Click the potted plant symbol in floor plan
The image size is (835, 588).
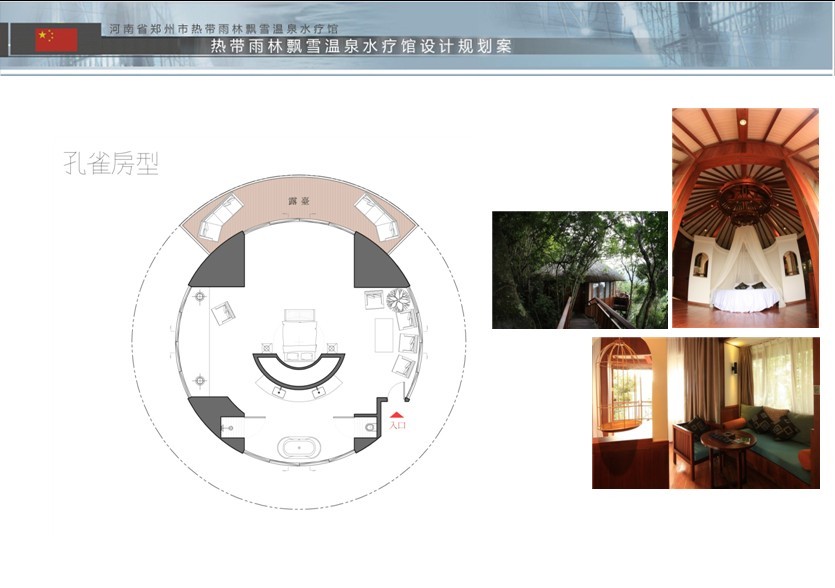tap(399, 299)
